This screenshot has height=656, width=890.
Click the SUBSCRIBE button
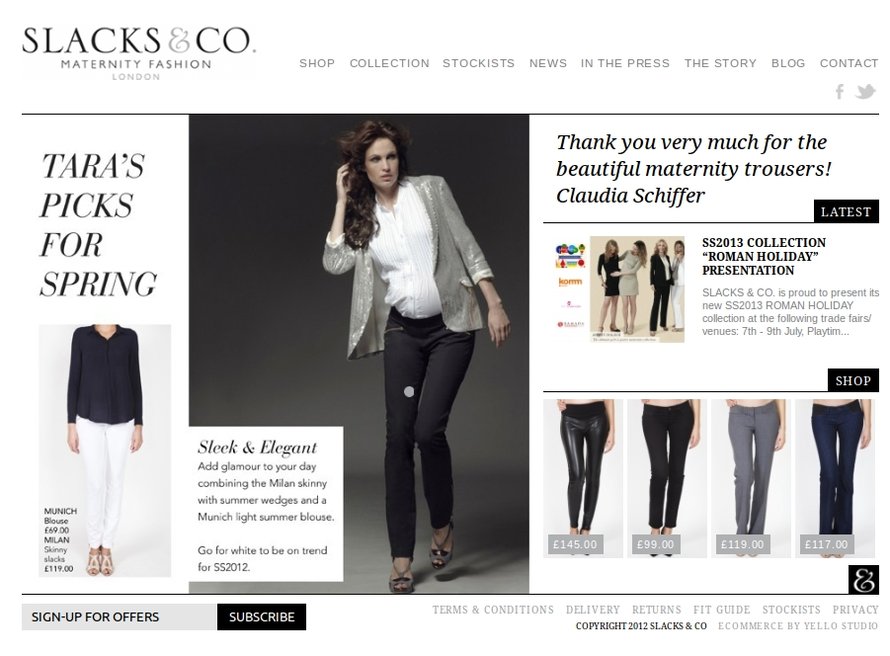[x=262, y=617]
